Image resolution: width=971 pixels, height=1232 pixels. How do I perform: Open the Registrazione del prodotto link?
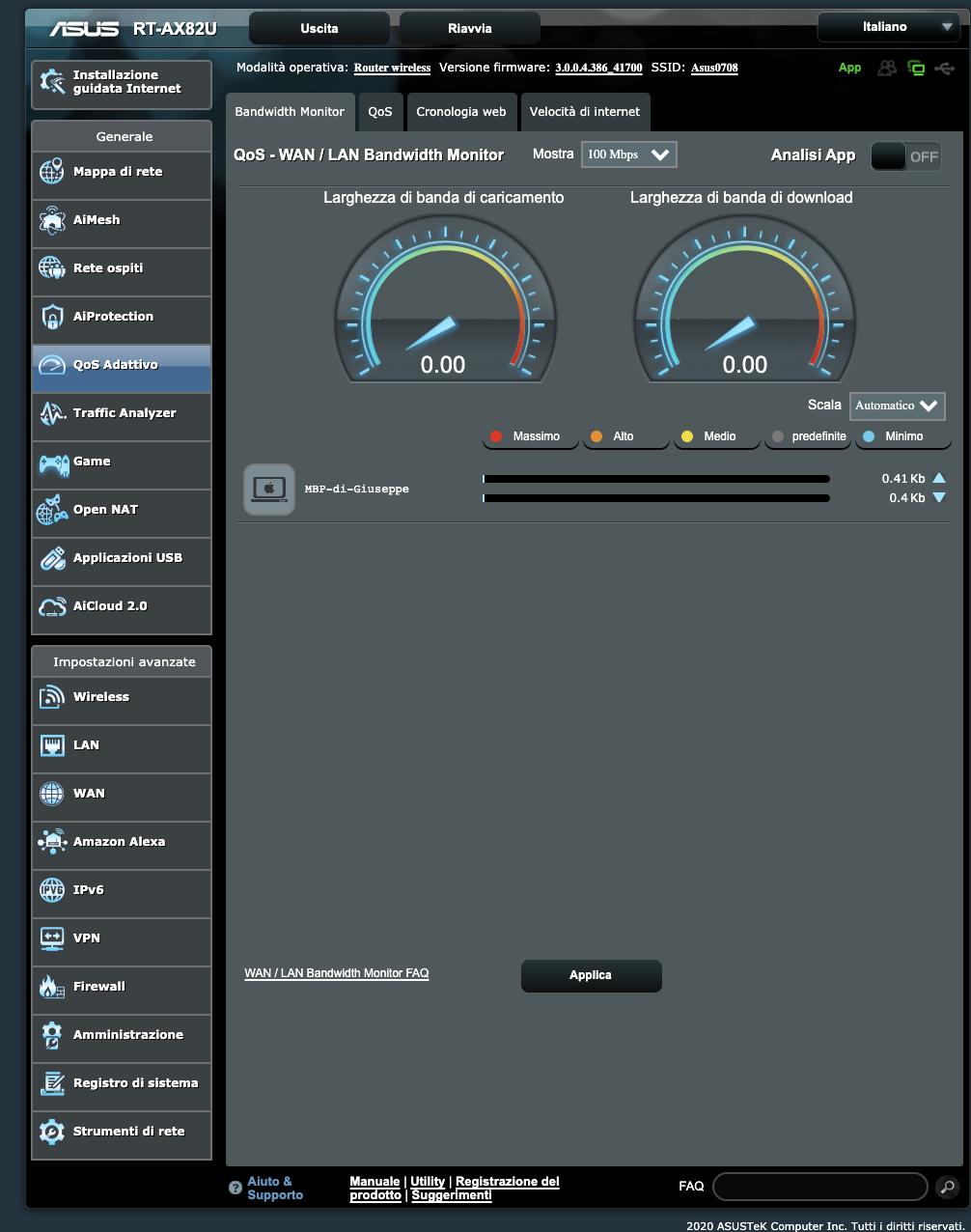(x=455, y=1189)
